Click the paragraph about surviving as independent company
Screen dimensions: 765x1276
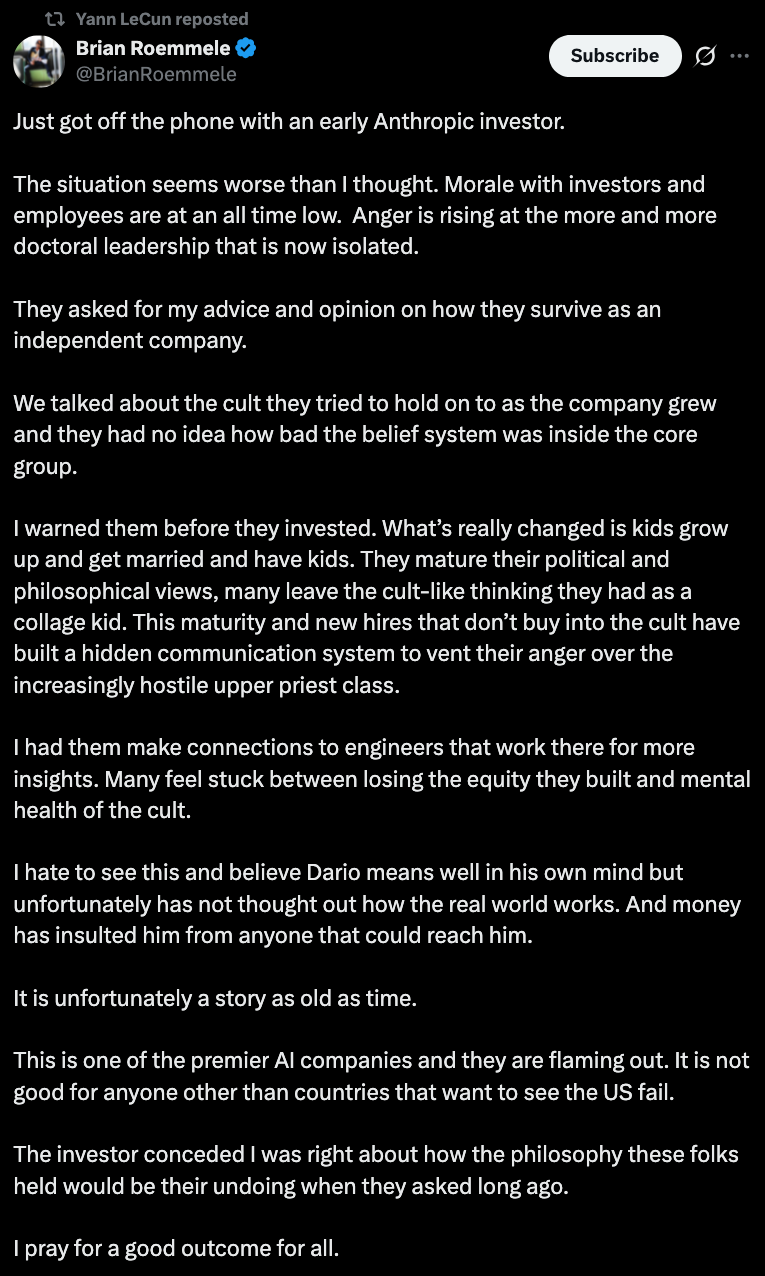coord(337,324)
